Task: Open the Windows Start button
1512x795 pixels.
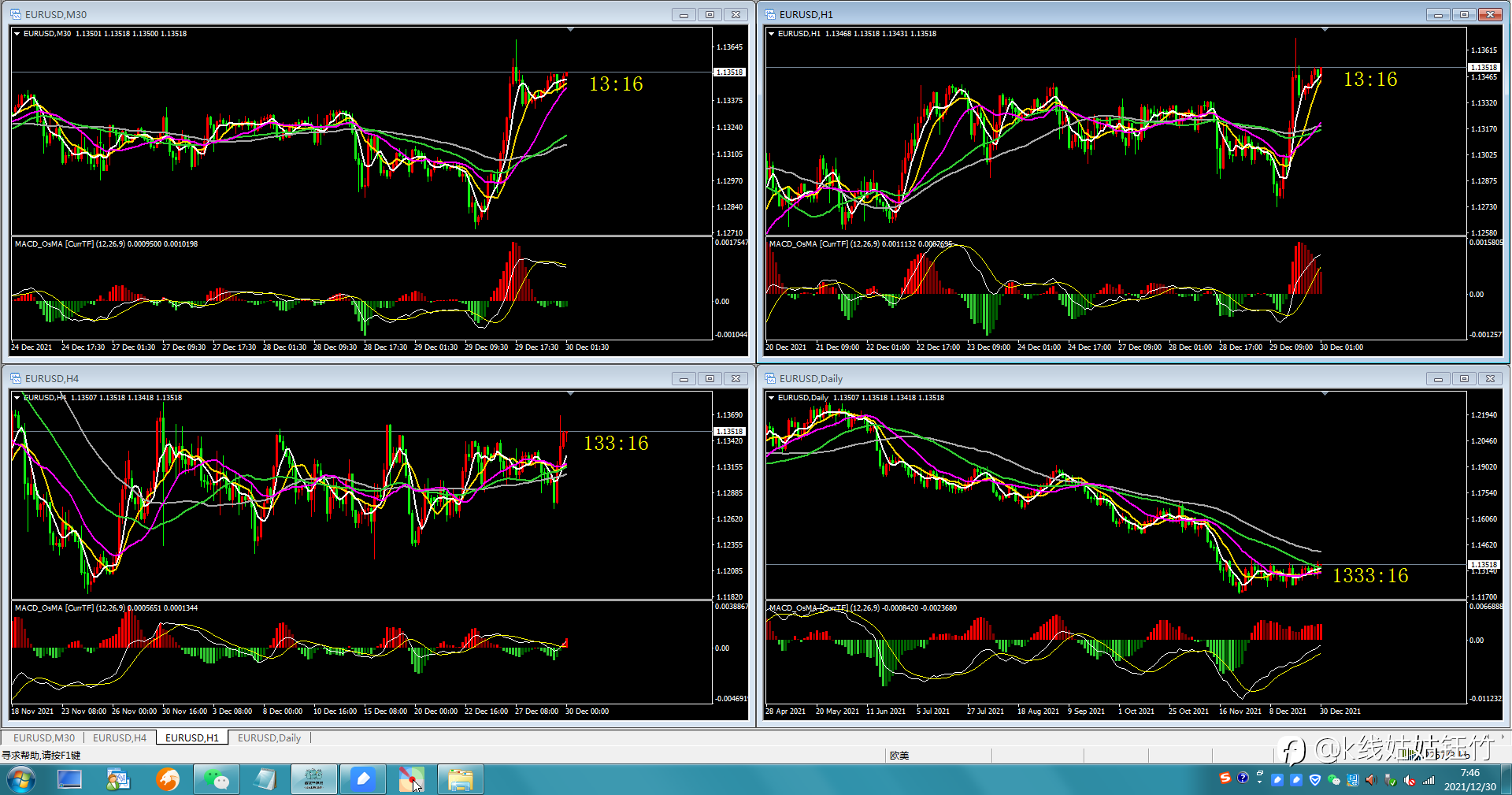Action: [x=22, y=780]
